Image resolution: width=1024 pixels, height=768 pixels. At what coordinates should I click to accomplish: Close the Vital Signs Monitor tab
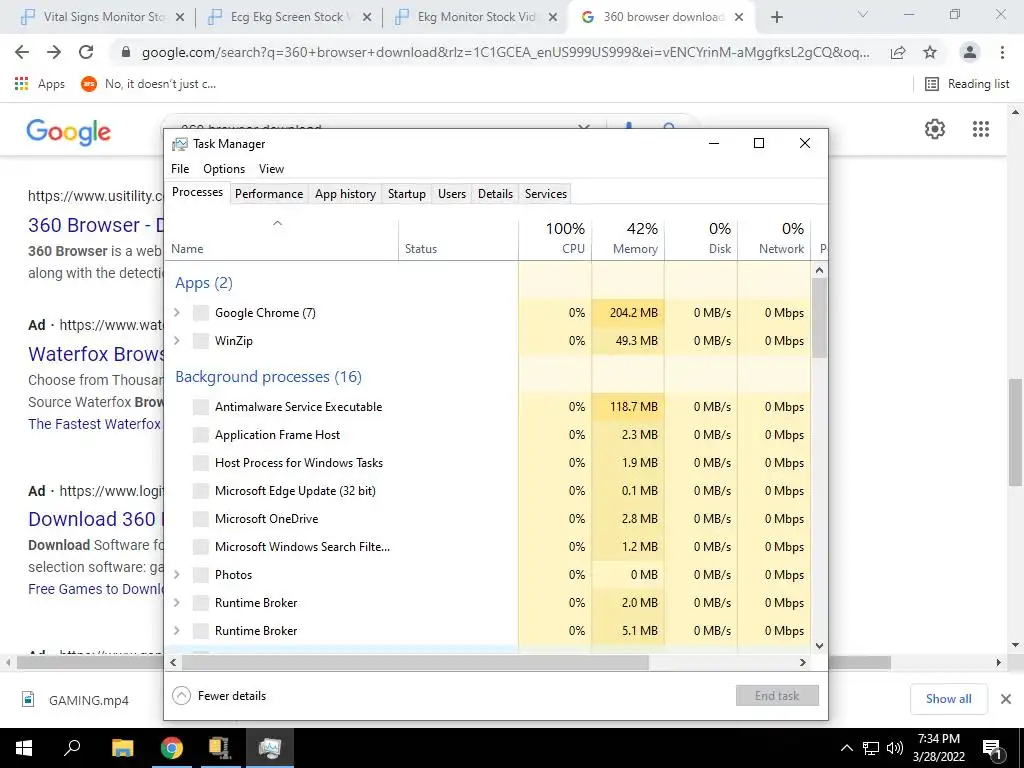pyautogui.click(x=180, y=18)
